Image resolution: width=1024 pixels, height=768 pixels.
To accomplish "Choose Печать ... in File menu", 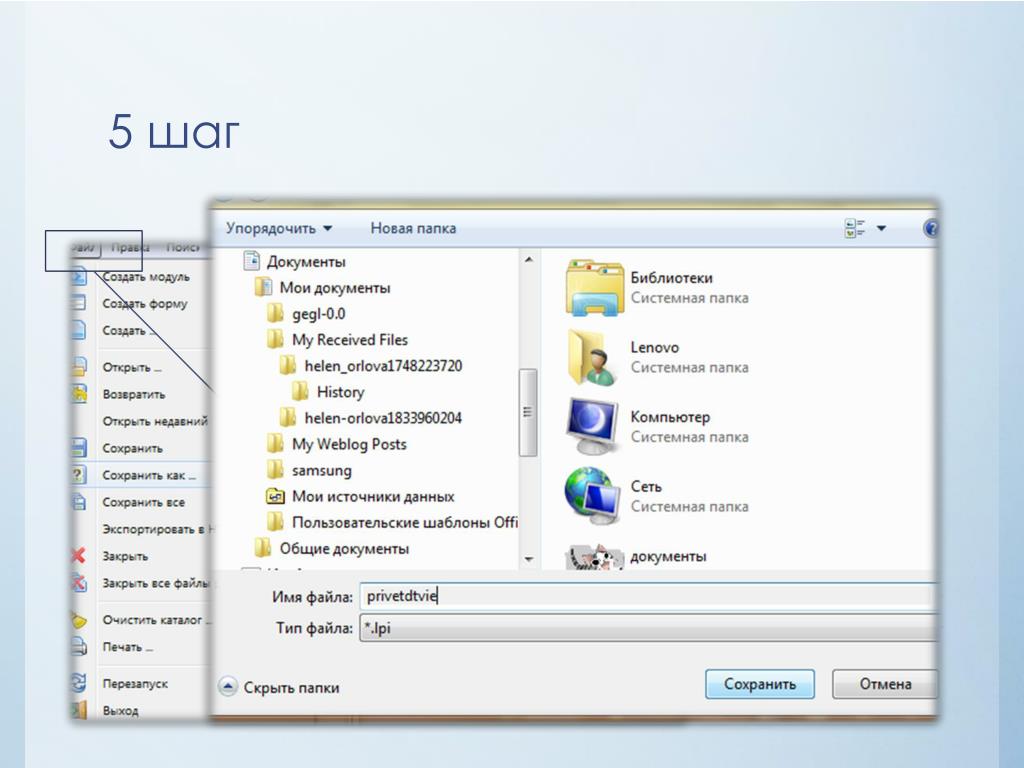I will (x=127, y=647).
